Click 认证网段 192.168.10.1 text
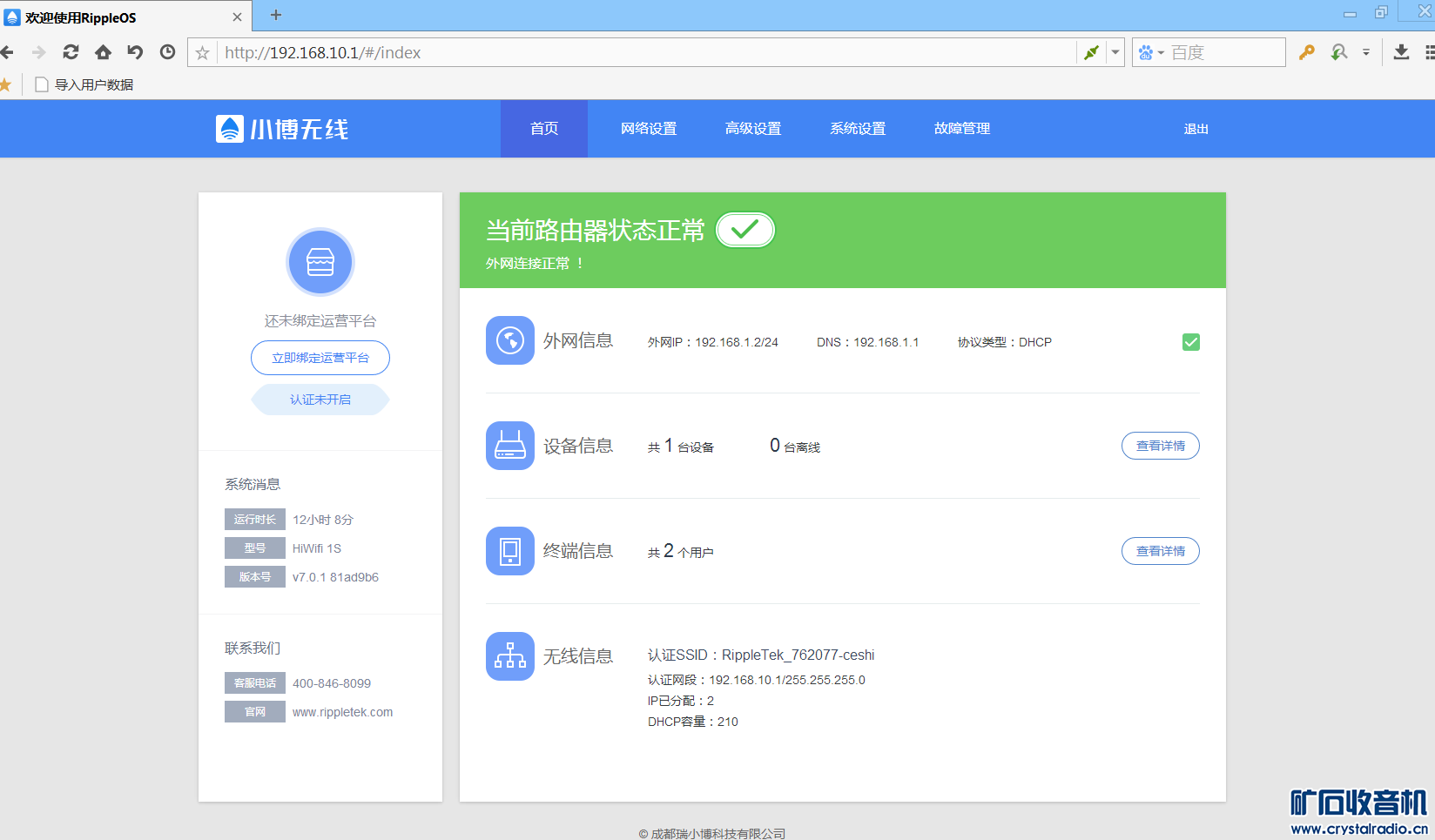Image resolution: width=1435 pixels, height=840 pixels. [757, 680]
